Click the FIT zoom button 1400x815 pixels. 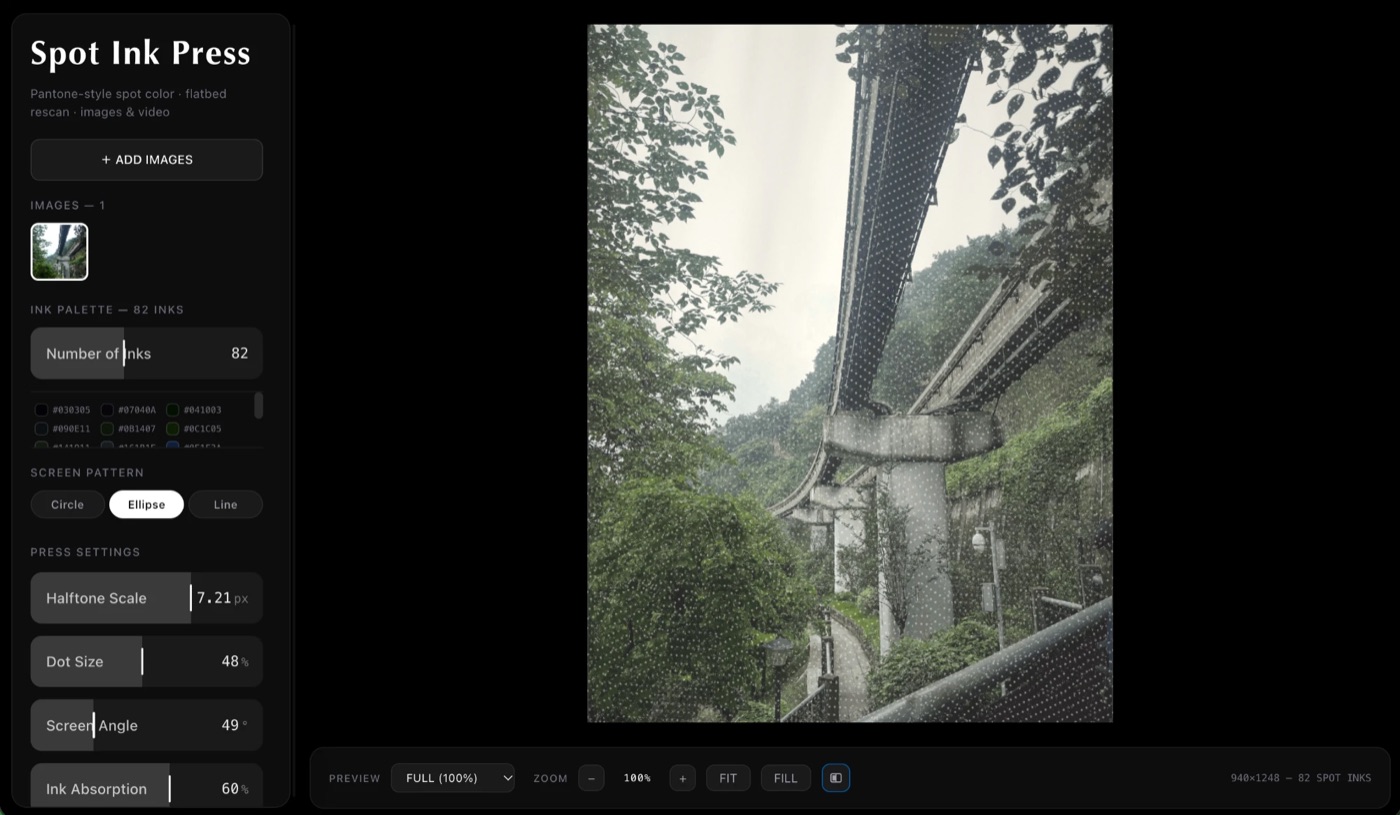728,778
